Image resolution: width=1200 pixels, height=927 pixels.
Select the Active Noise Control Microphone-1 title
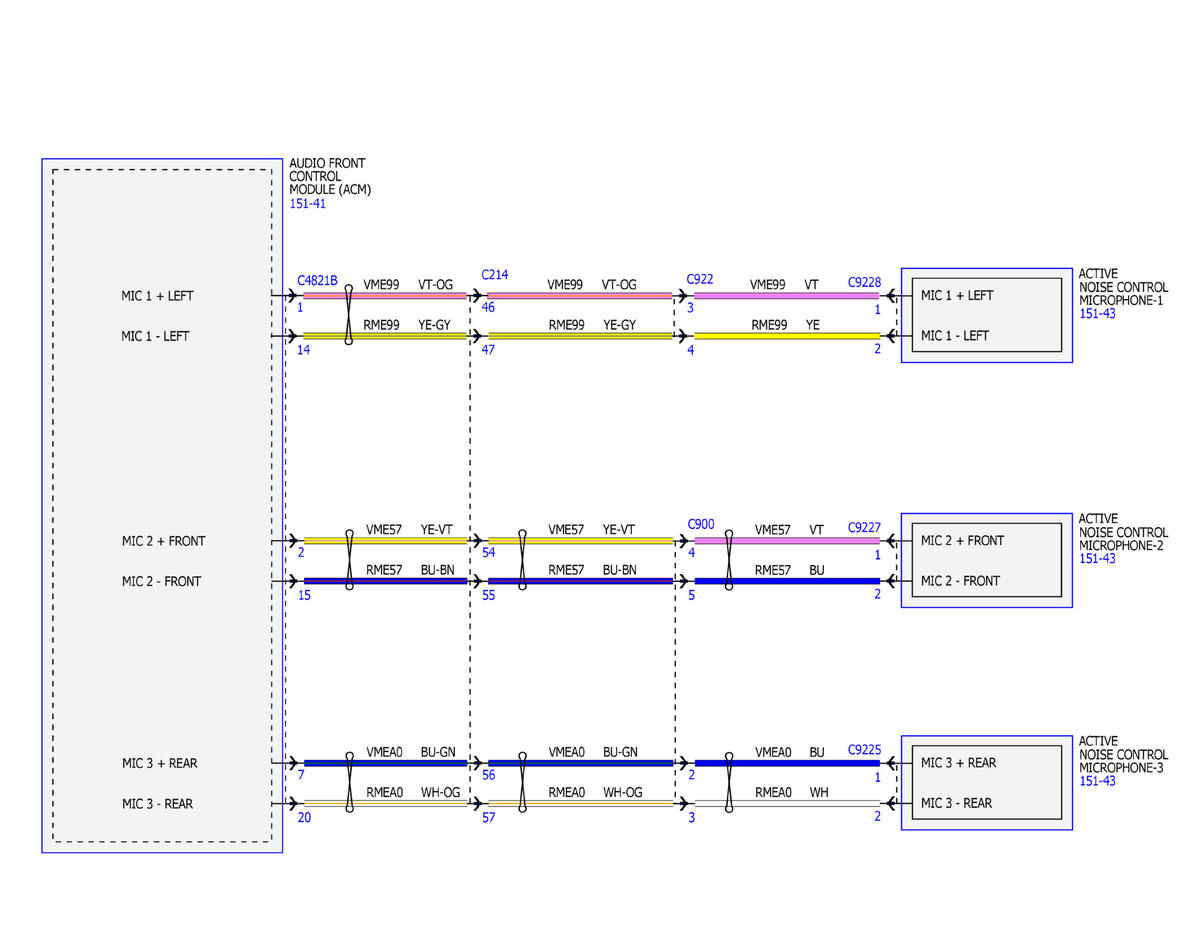click(x=1123, y=287)
